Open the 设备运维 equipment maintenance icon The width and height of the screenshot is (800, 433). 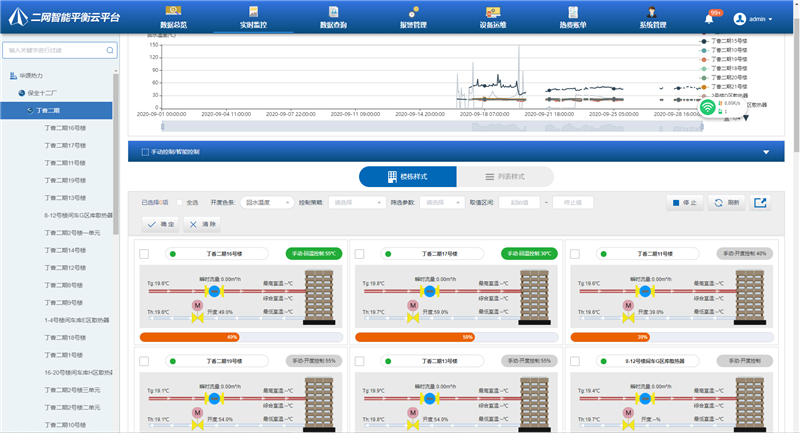pyautogui.click(x=493, y=11)
